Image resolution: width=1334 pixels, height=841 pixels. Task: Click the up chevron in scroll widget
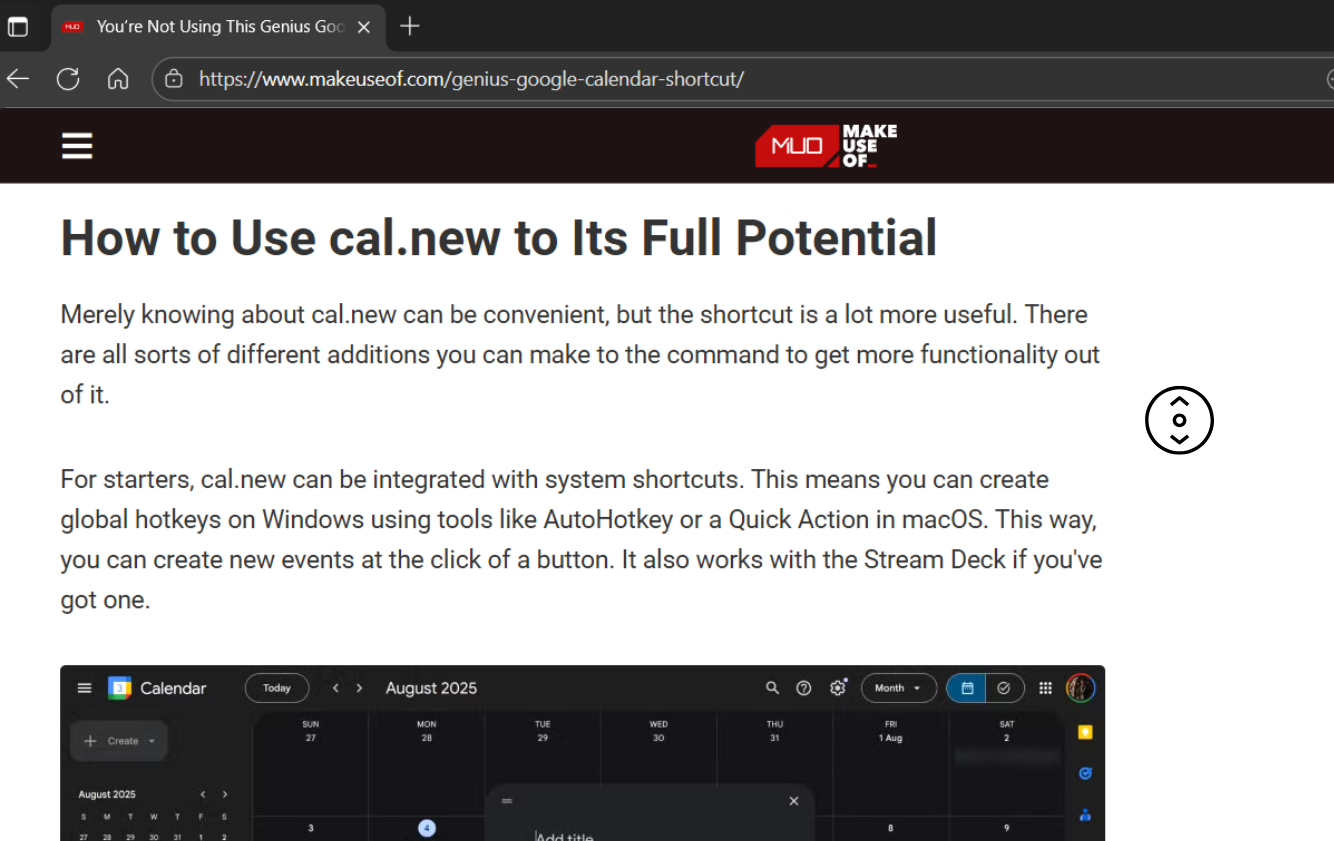coord(1179,401)
